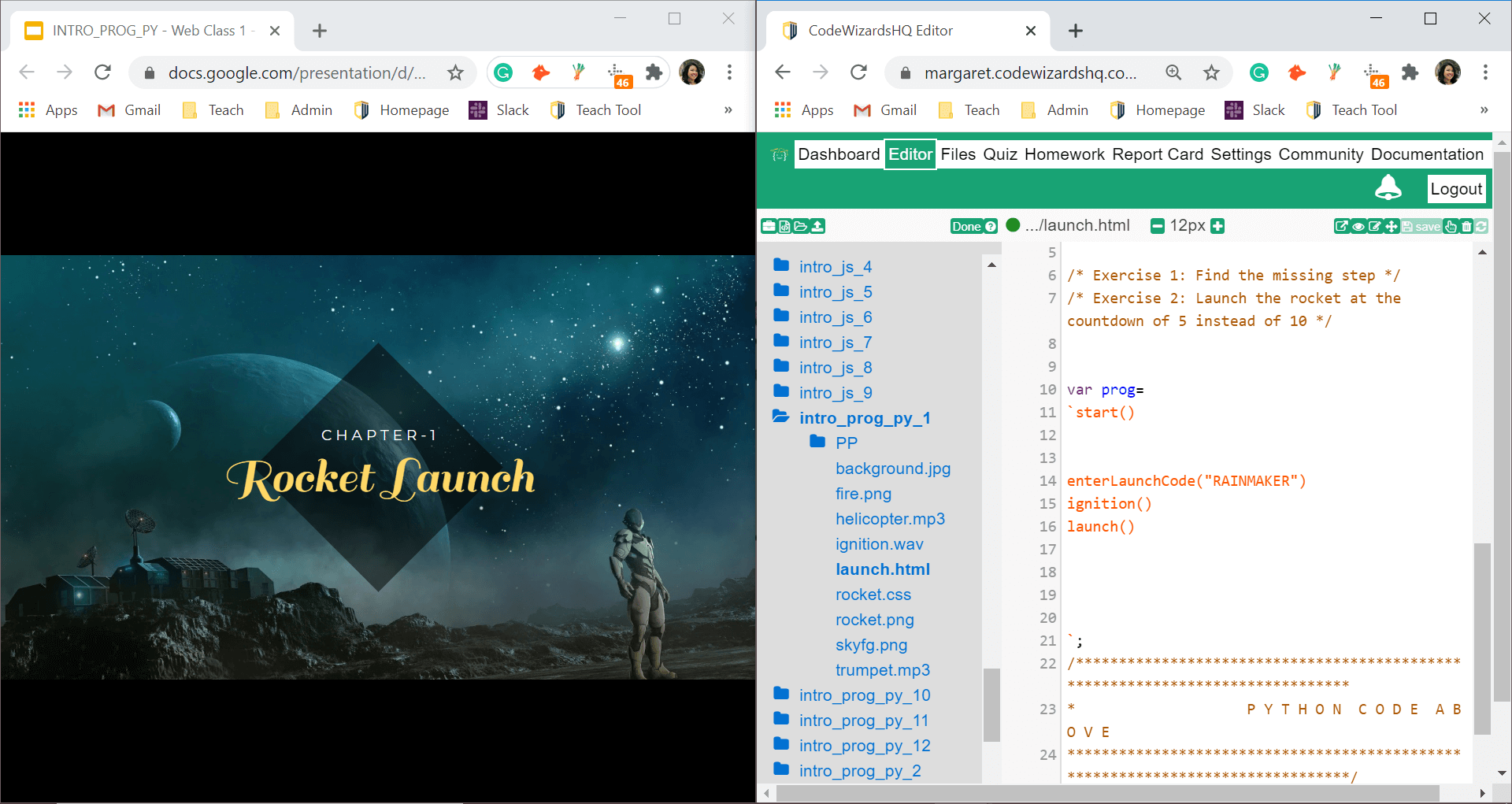The height and width of the screenshot is (804, 1512).
Task: Open the rocket.css file
Action: (x=873, y=595)
